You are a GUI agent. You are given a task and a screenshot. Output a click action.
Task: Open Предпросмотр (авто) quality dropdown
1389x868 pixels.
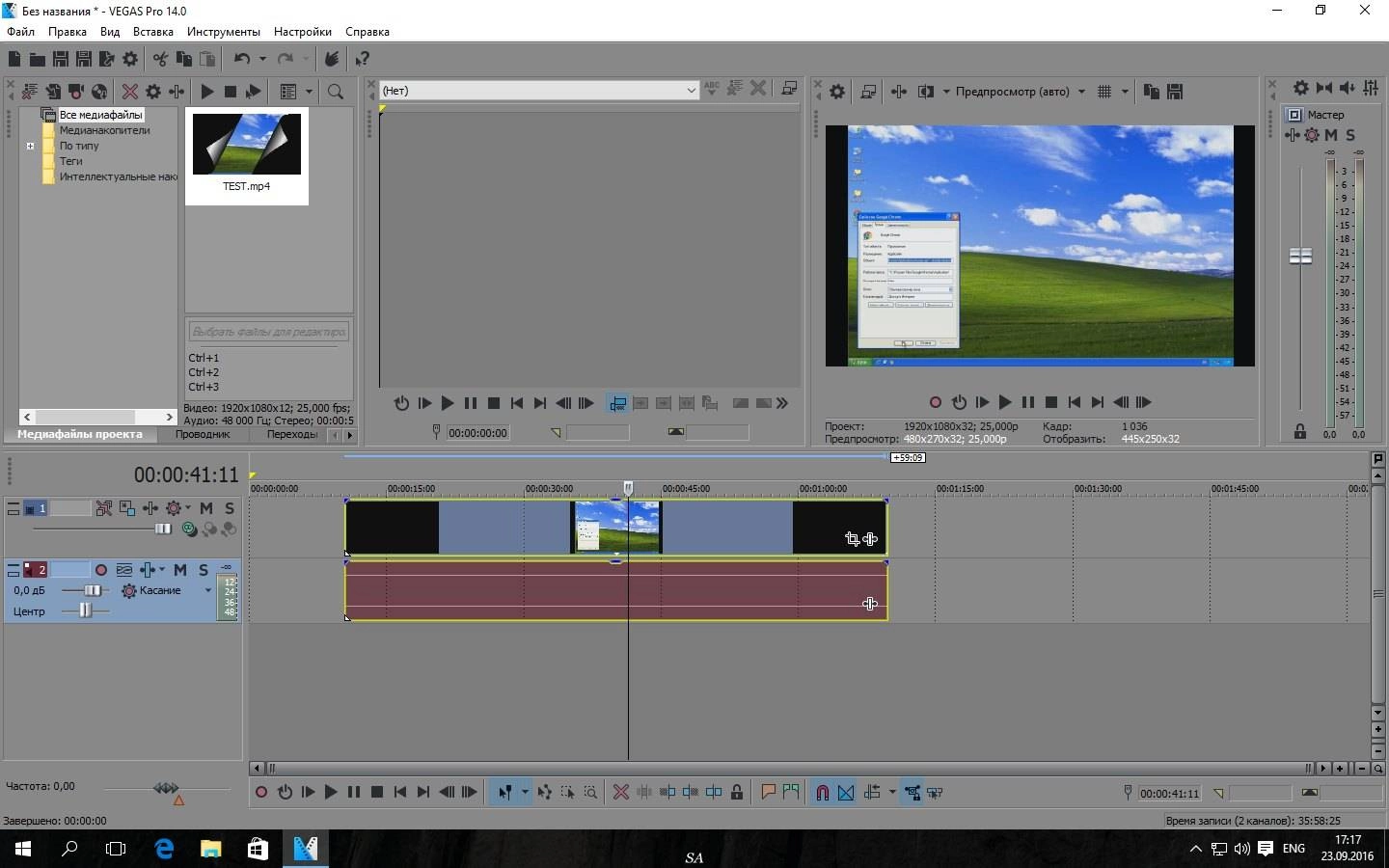pyautogui.click(x=1081, y=92)
